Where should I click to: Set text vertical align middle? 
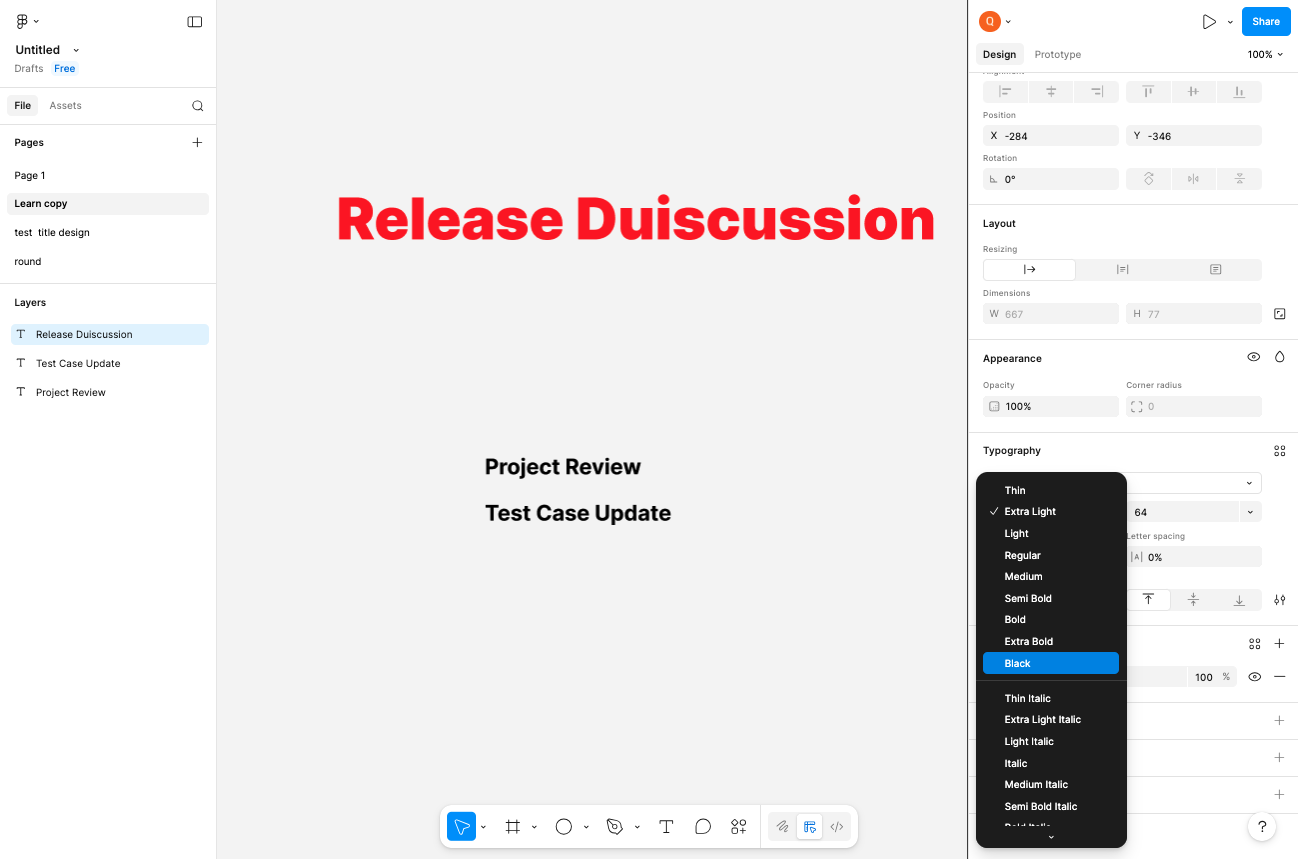point(1193,600)
